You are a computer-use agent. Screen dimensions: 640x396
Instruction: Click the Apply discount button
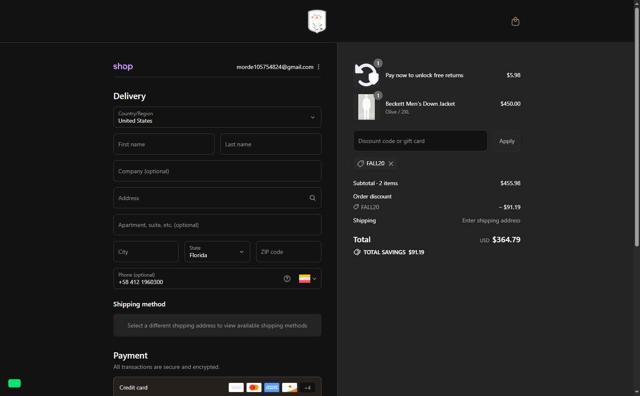507,141
